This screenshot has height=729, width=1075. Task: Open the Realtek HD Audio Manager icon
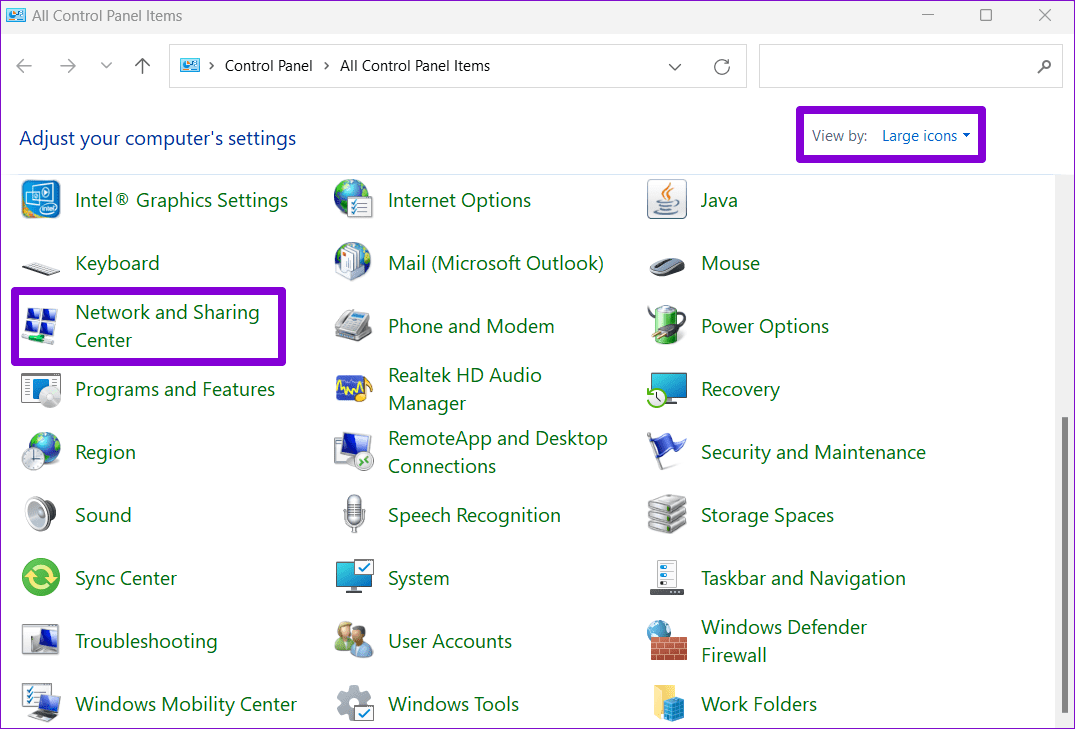click(354, 389)
